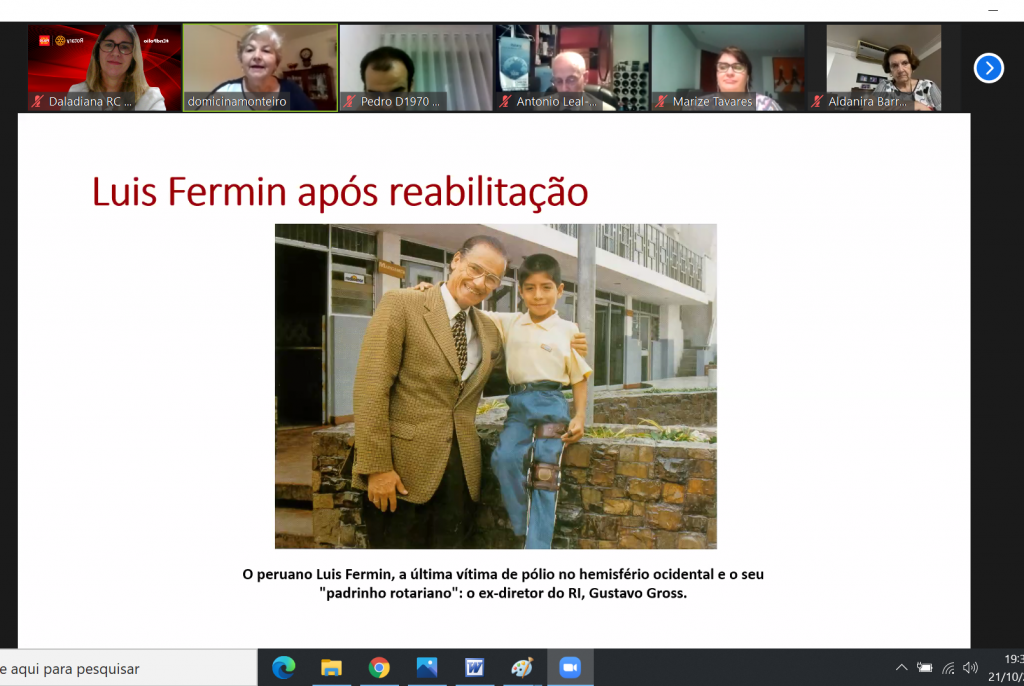The height and width of the screenshot is (686, 1024).
Task: Check the battery status tray icon
Action: point(925,668)
